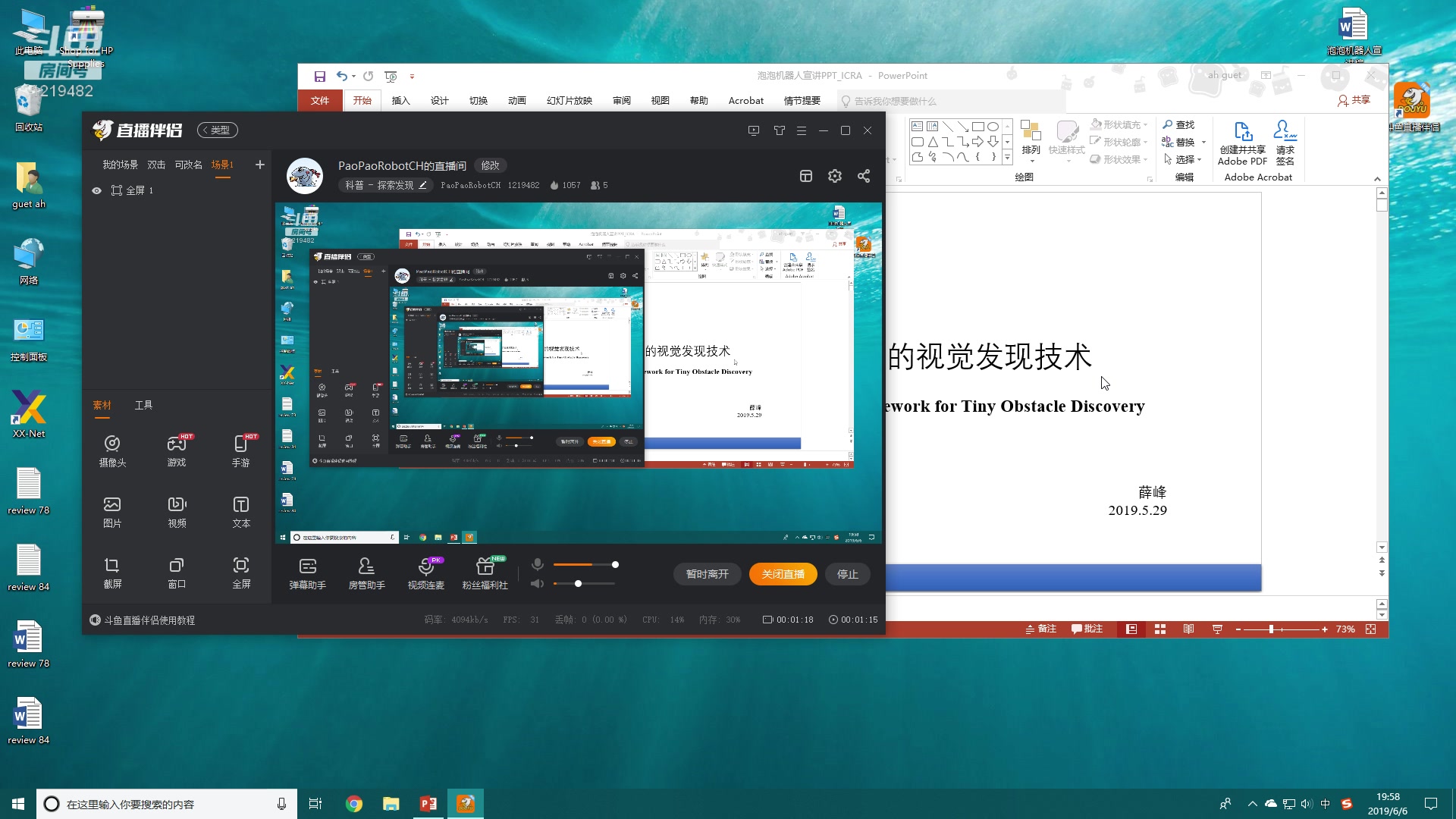Toggle 备注 notes pane in PowerPoint
Screen dimensions: 1456x819
[x=1040, y=629]
